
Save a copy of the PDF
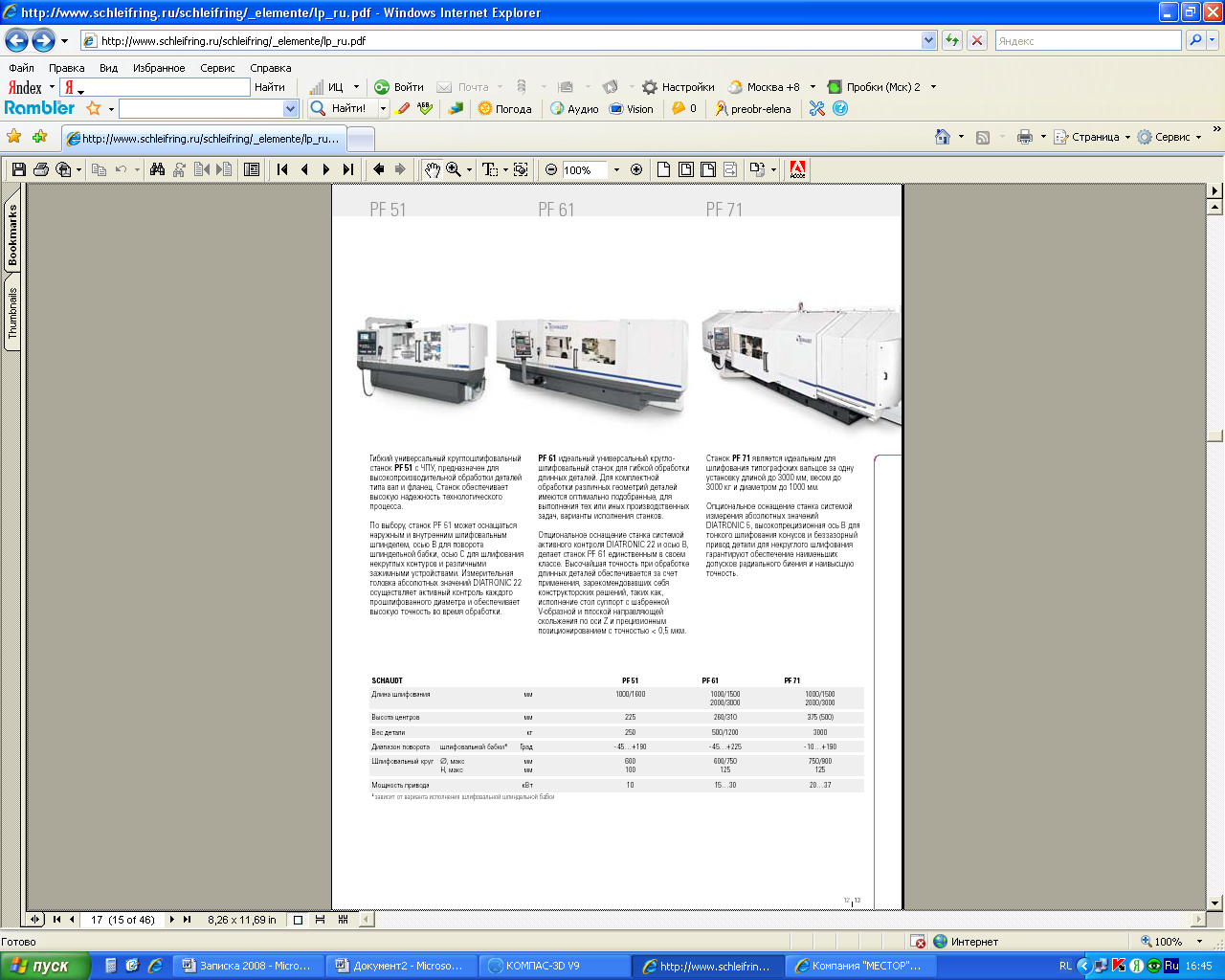(18, 169)
